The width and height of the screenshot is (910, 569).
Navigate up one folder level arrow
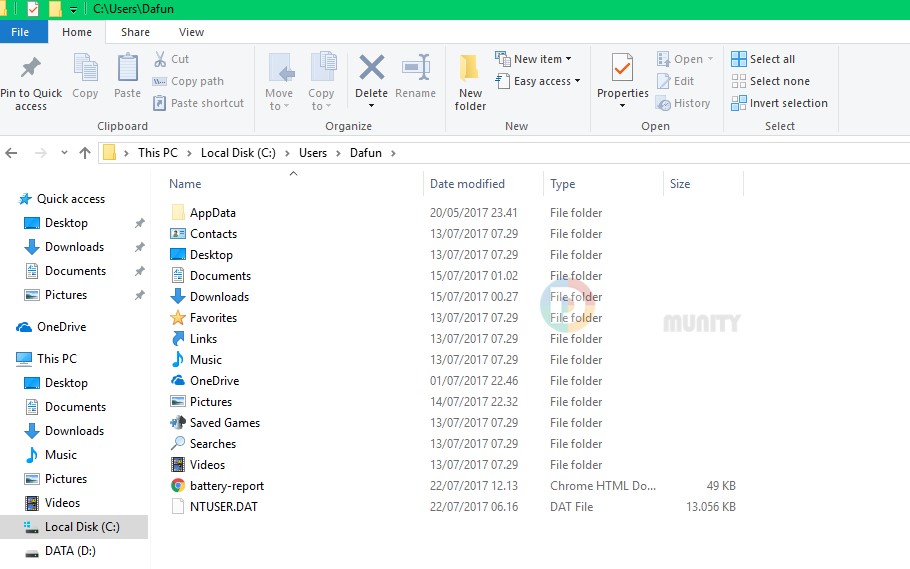coord(84,153)
